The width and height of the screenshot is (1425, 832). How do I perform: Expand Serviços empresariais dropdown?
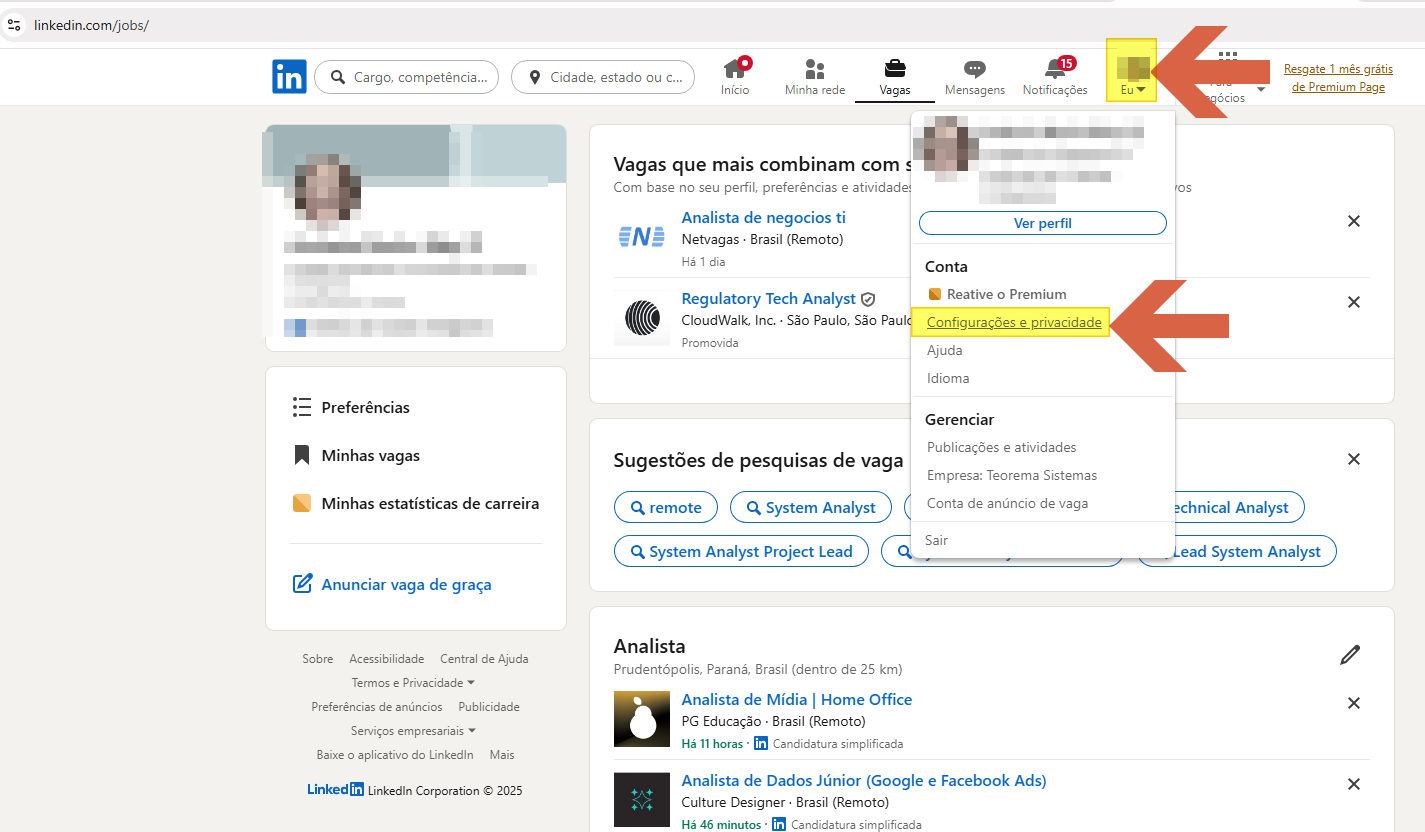pos(413,731)
